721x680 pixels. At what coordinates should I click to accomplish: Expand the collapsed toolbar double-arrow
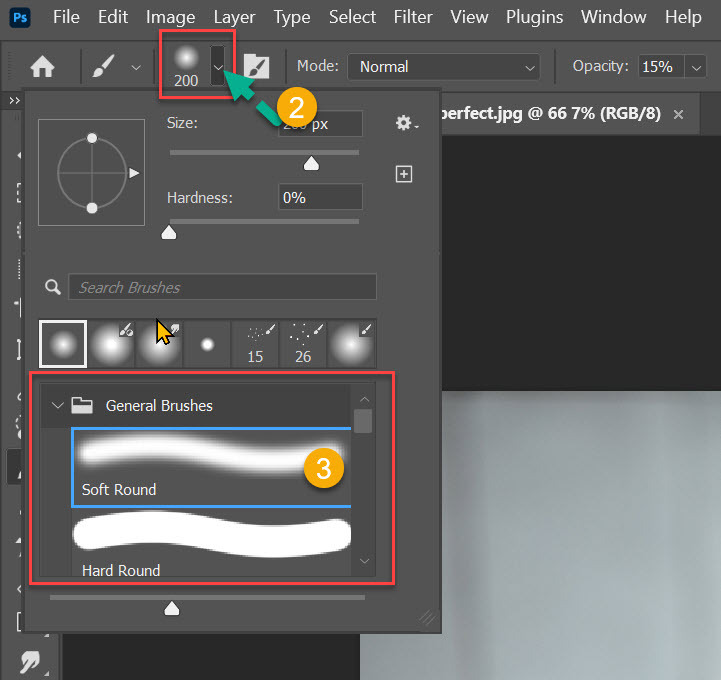(14, 100)
